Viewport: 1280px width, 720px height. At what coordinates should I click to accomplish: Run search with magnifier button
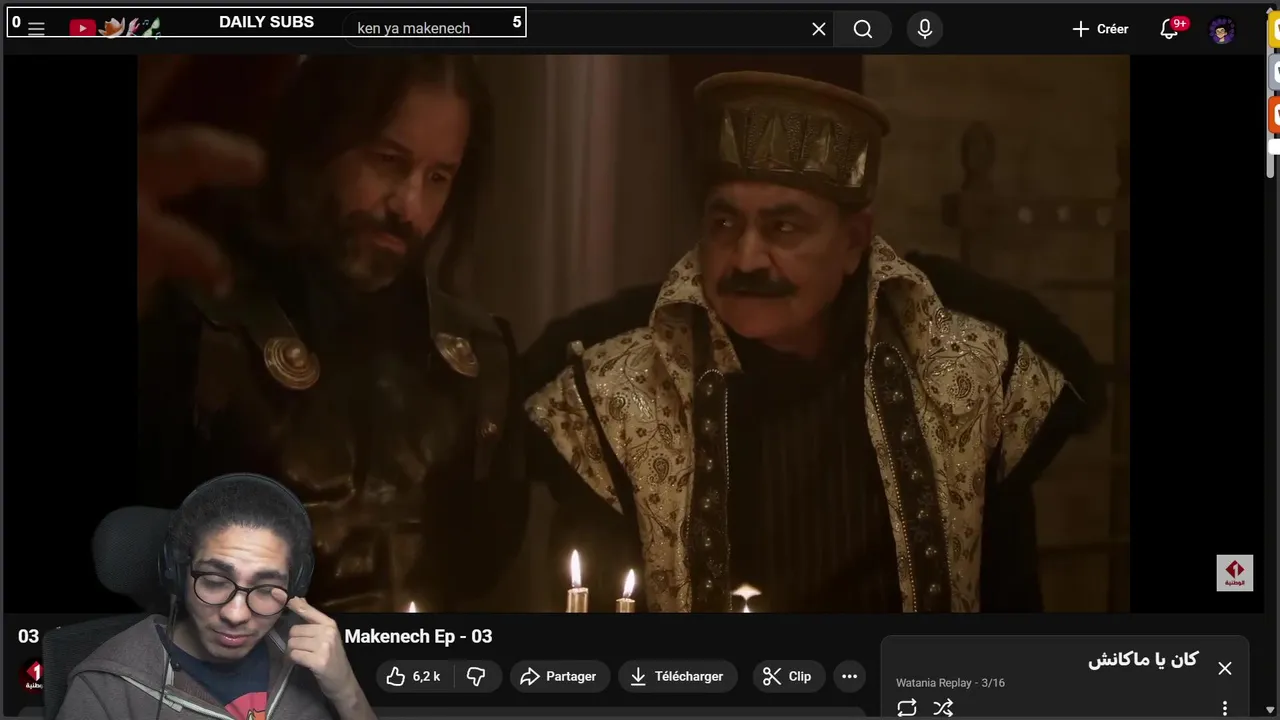tap(863, 29)
